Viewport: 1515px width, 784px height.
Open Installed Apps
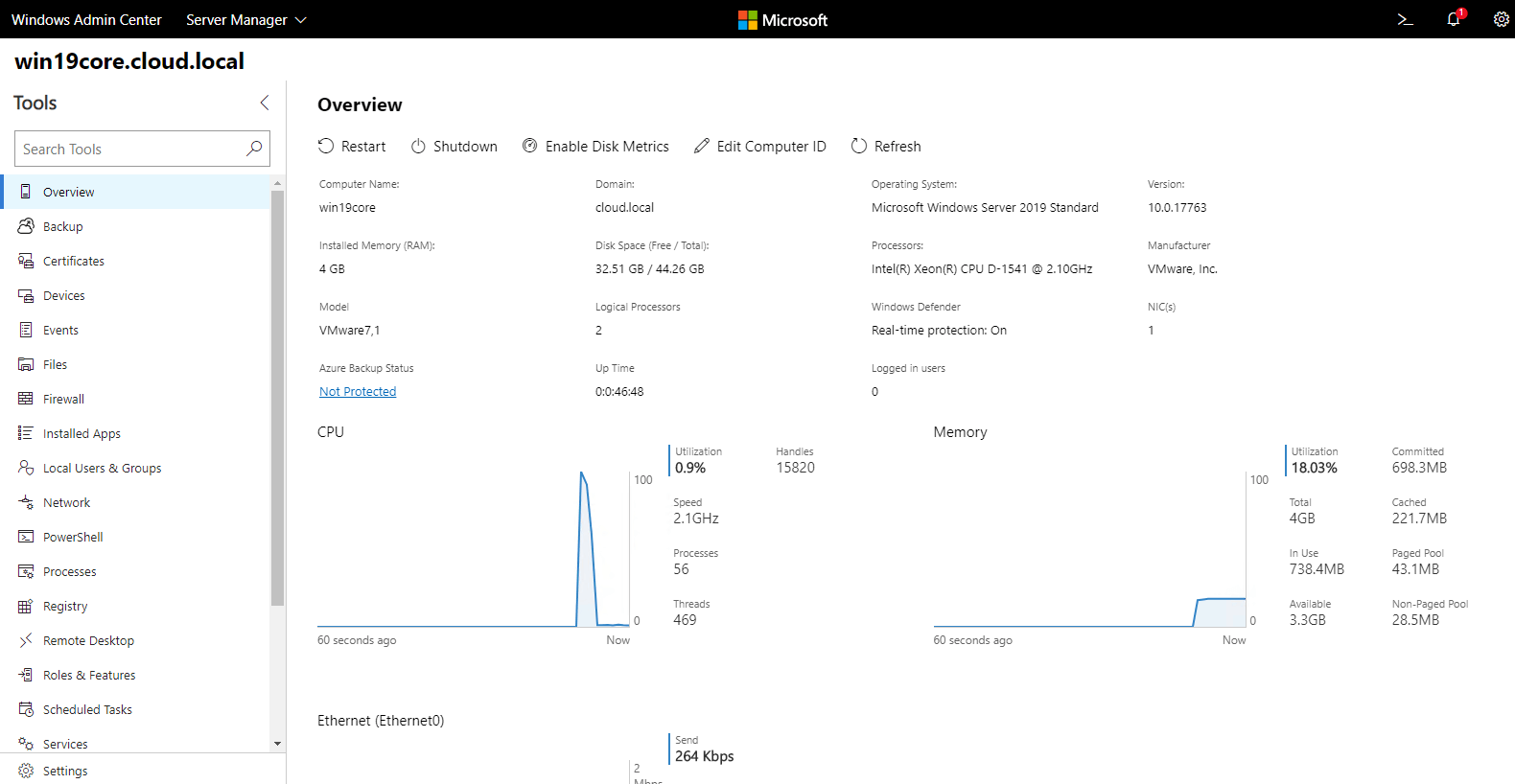(136, 433)
